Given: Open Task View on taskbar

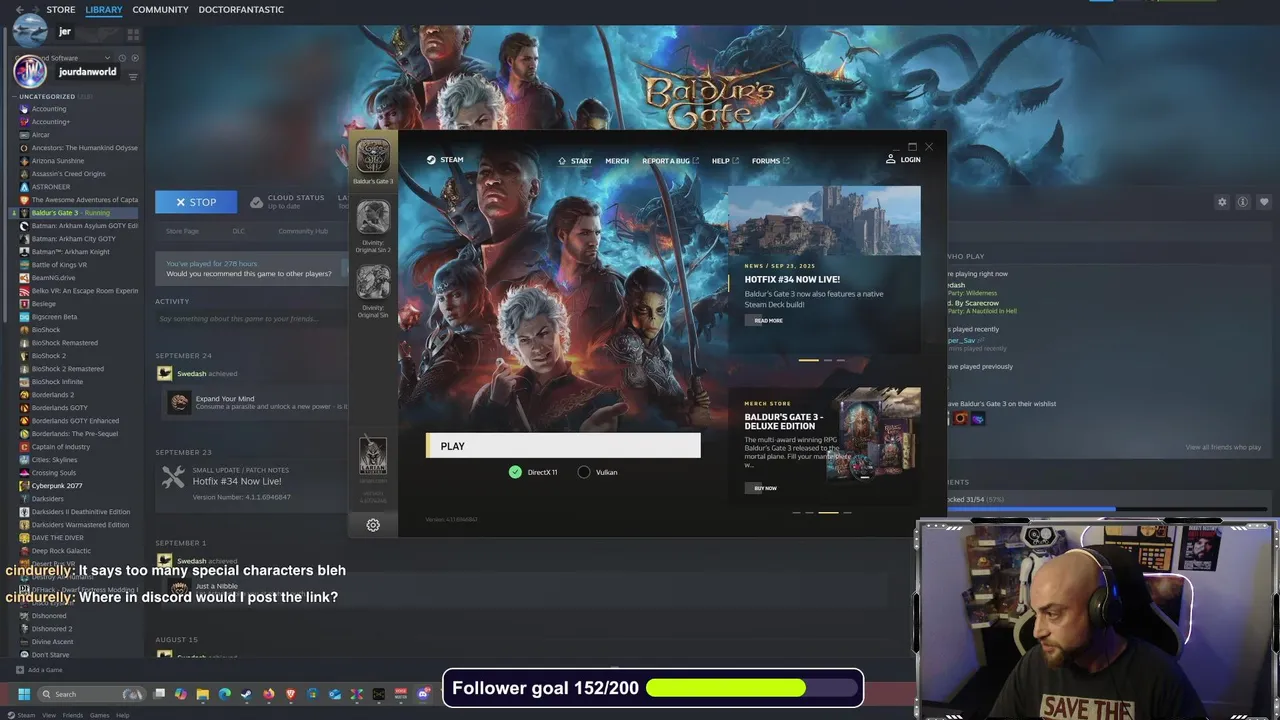Looking at the screenshot, I should coord(159,694).
